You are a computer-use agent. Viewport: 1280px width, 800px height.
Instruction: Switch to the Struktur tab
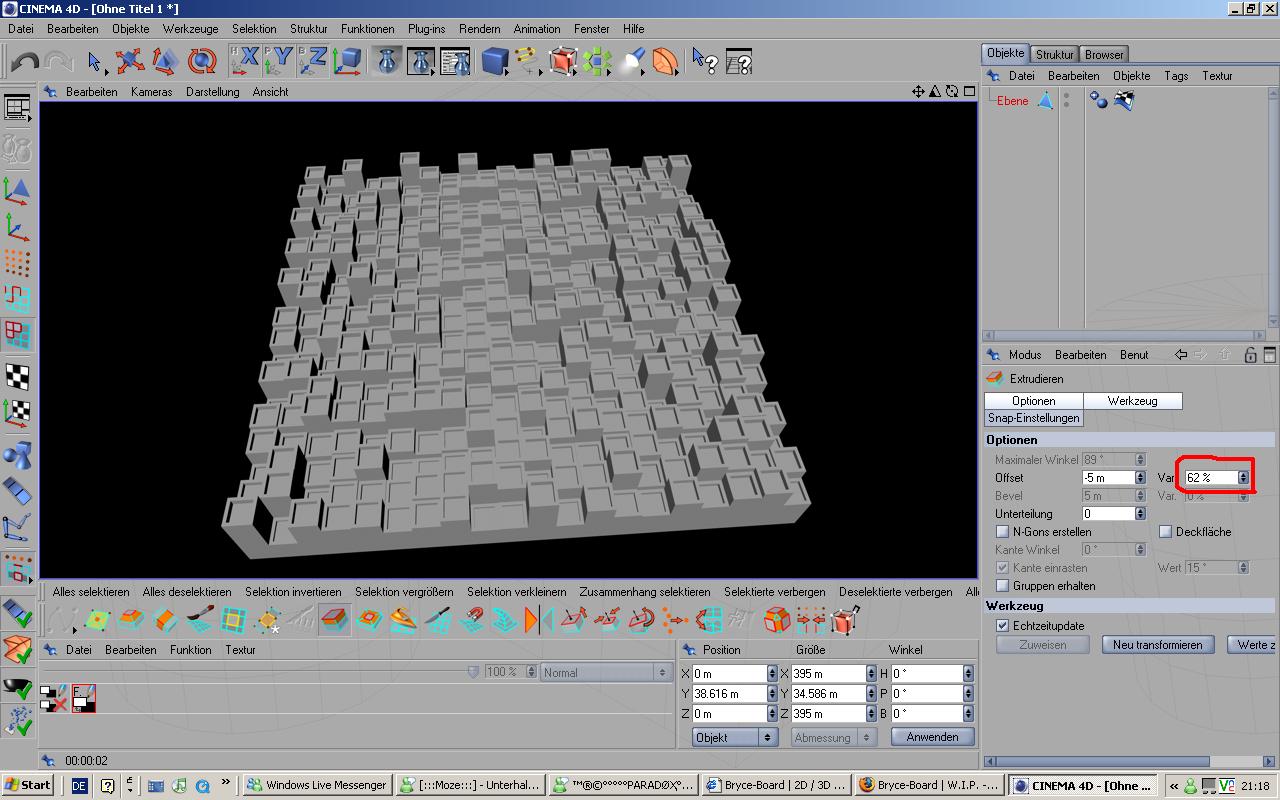tap(1054, 54)
